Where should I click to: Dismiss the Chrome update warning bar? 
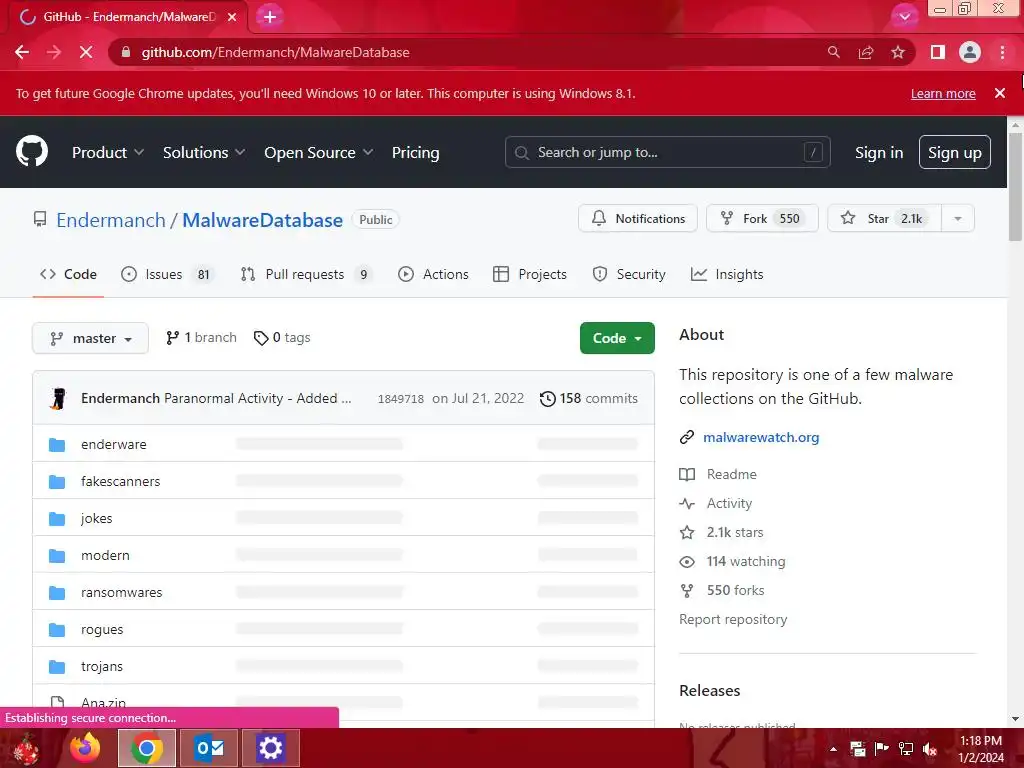point(999,93)
